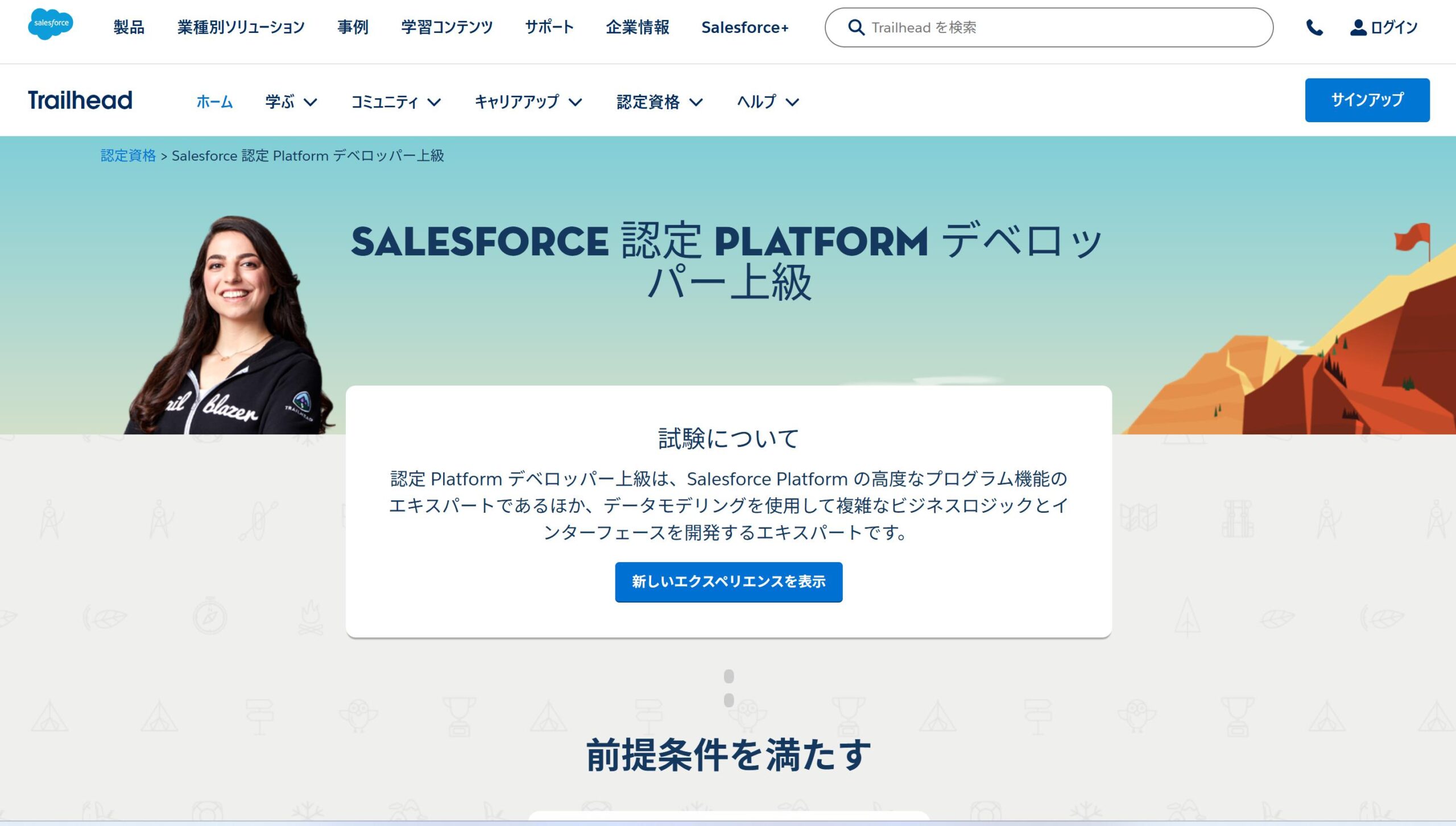This screenshot has height=826, width=1456.
Task: Click the 前提条件を満たす heading
Action: pos(729,755)
